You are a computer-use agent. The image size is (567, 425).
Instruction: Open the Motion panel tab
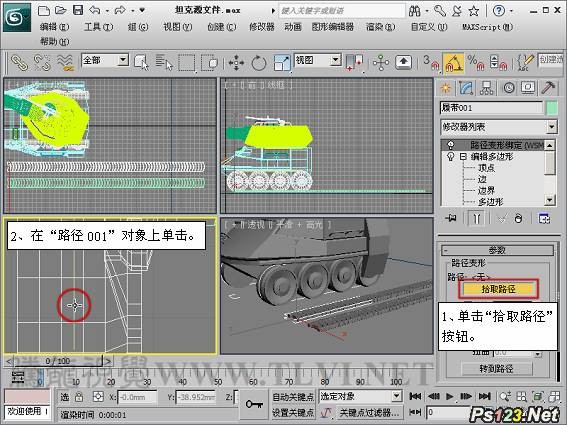[x=508, y=88]
